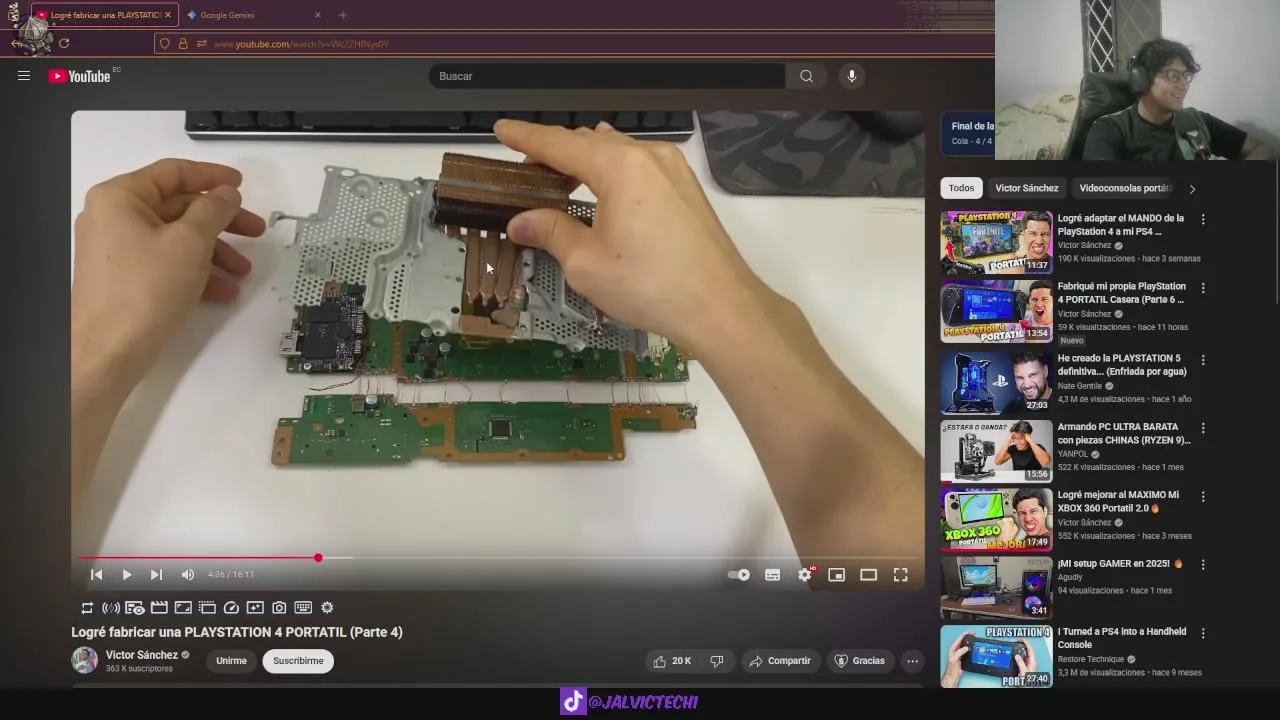Open options for PlayStation 4 PORTATIL Parte 6 video

click(x=1203, y=288)
